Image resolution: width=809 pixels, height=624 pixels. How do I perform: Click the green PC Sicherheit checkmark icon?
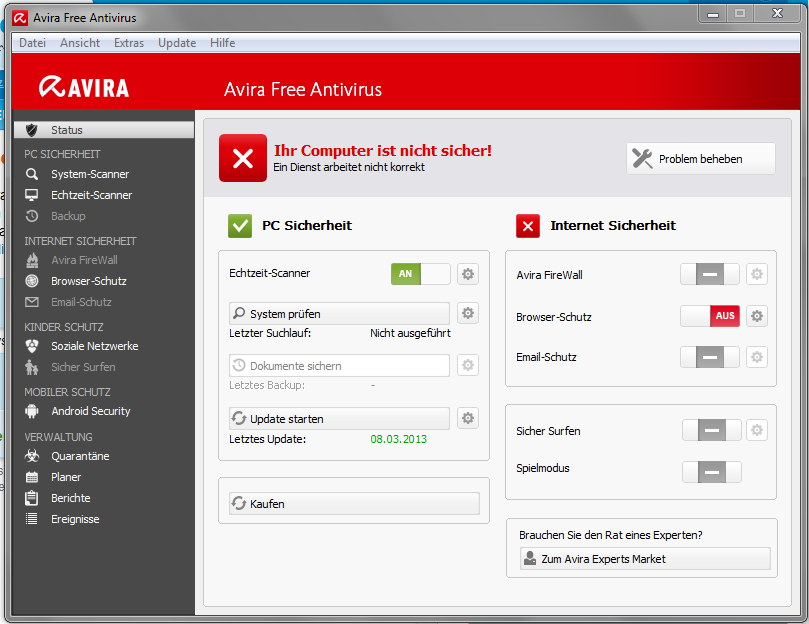(240, 226)
